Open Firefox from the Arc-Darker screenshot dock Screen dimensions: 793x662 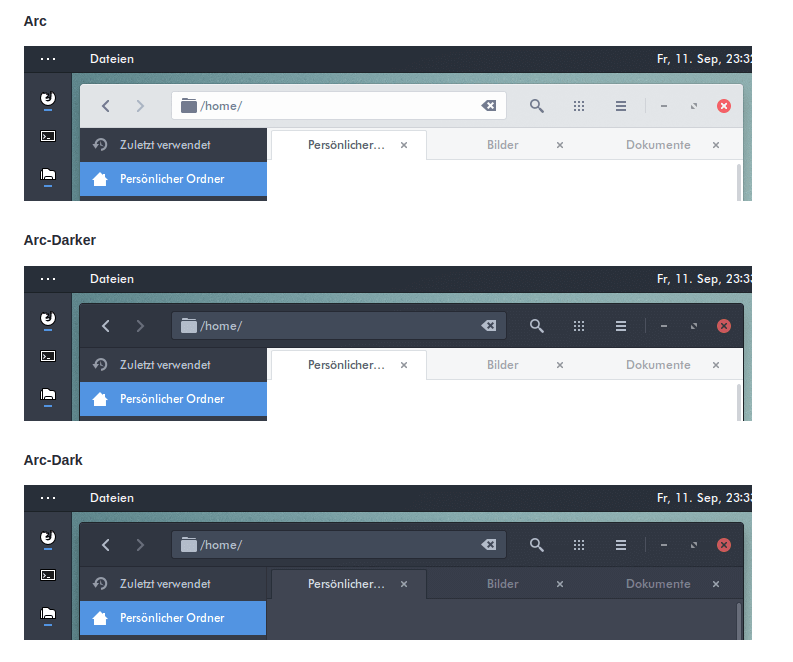click(48, 319)
